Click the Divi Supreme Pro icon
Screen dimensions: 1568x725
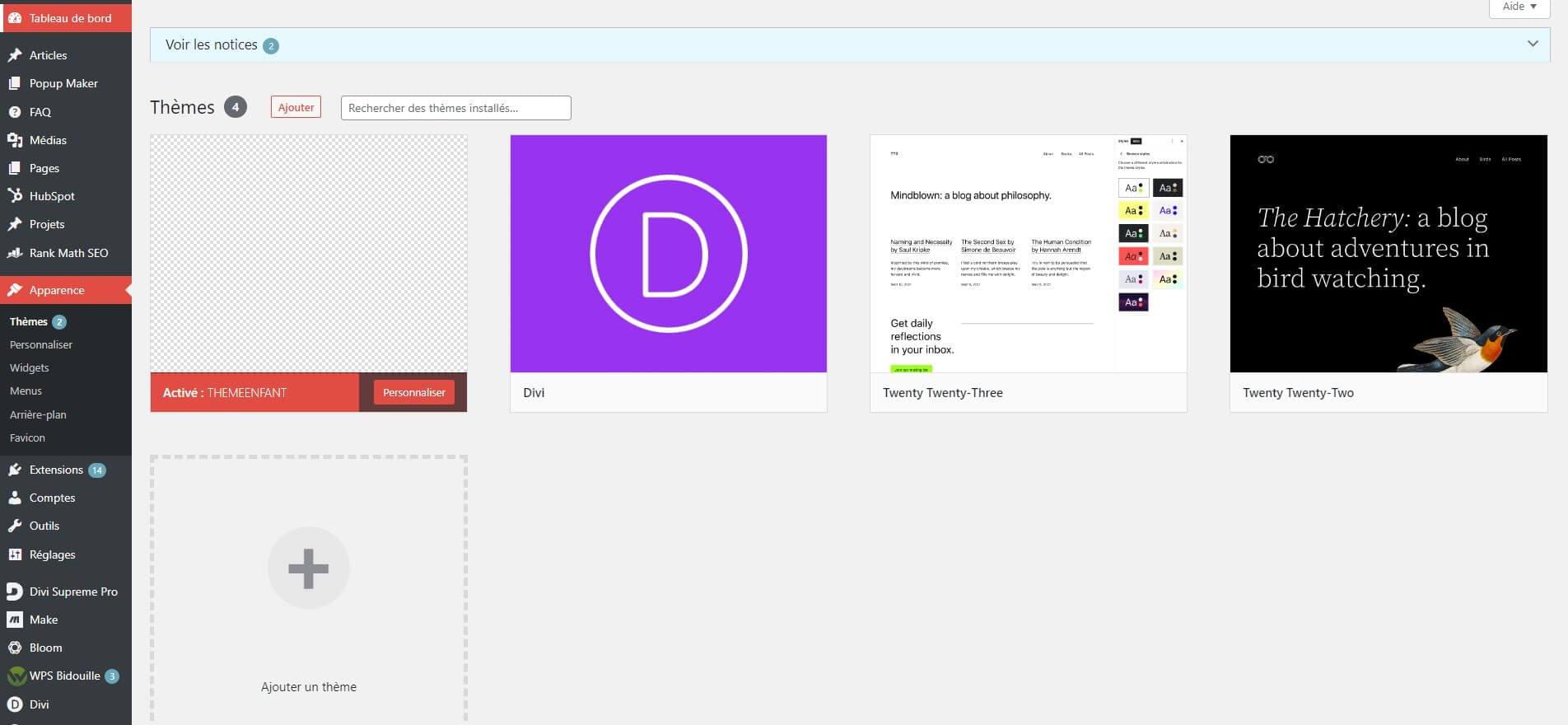[x=15, y=592]
